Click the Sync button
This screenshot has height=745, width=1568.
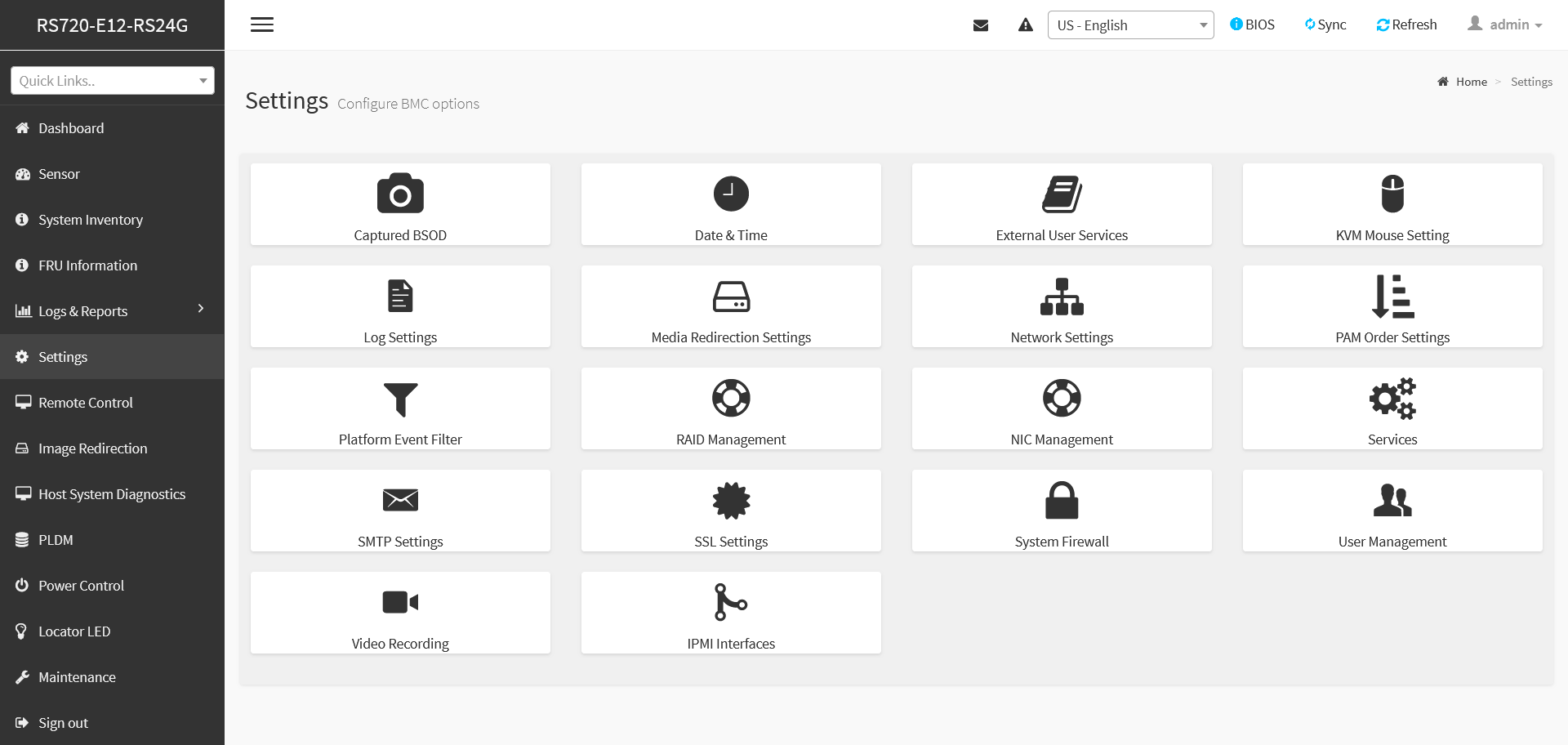(x=1325, y=25)
